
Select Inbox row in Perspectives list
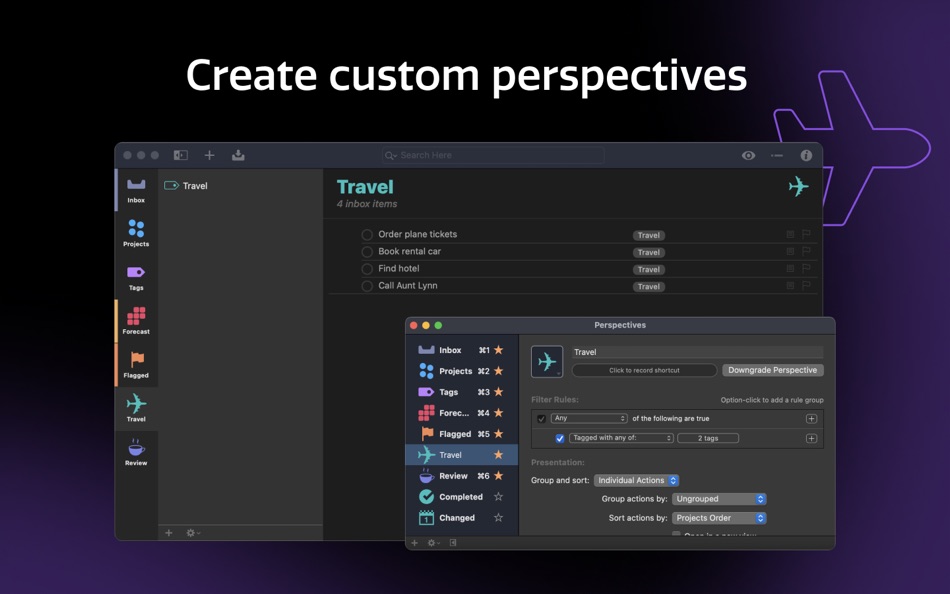click(462, 350)
